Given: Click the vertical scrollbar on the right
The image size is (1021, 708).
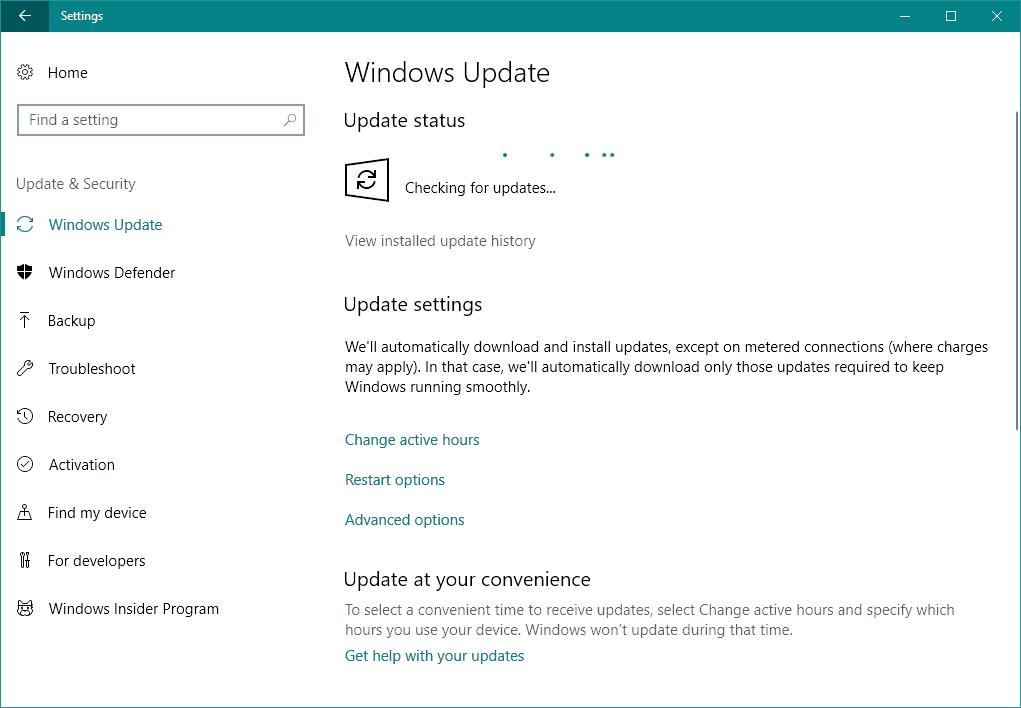Looking at the screenshot, I should coord(1017,270).
